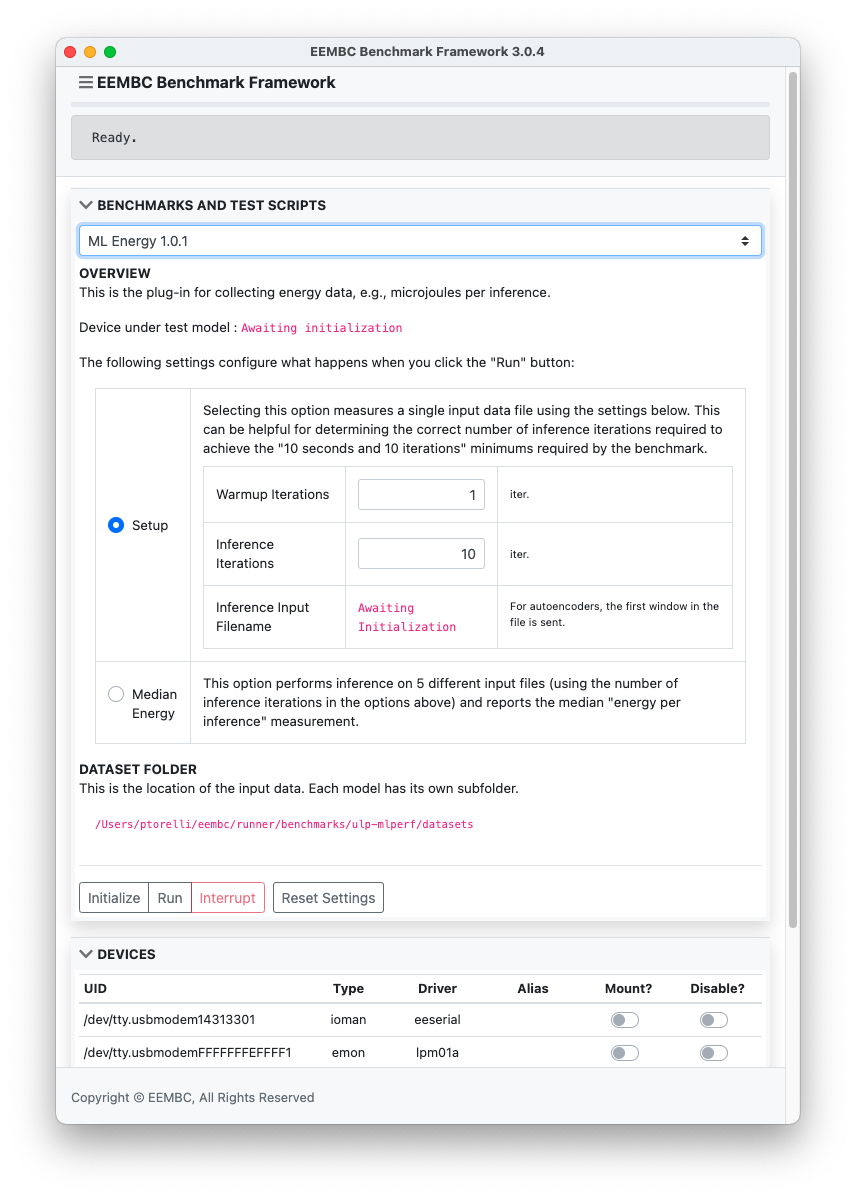
Task: Click the Warmup Iterations input field
Action: point(421,495)
